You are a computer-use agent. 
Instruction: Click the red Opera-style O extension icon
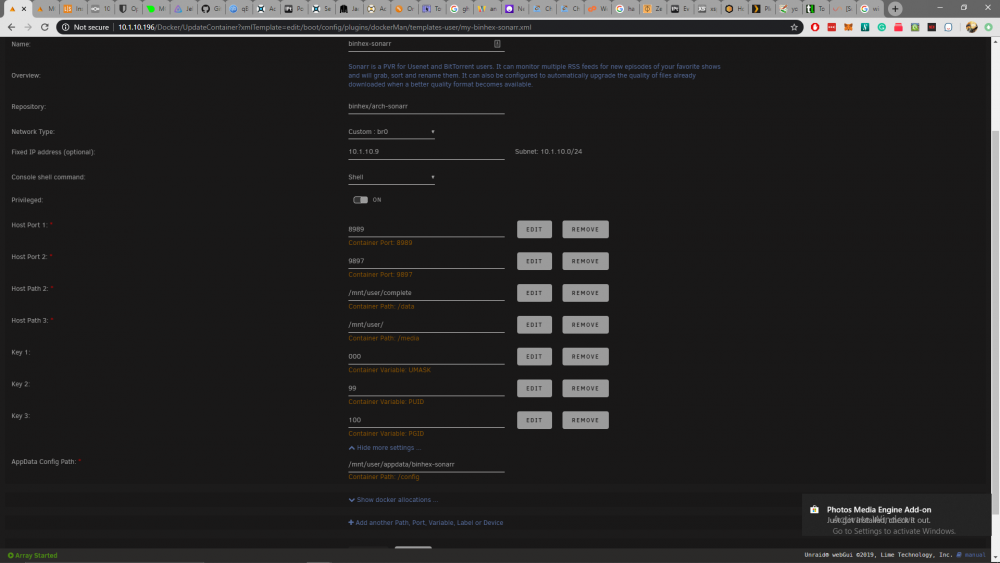coord(815,27)
